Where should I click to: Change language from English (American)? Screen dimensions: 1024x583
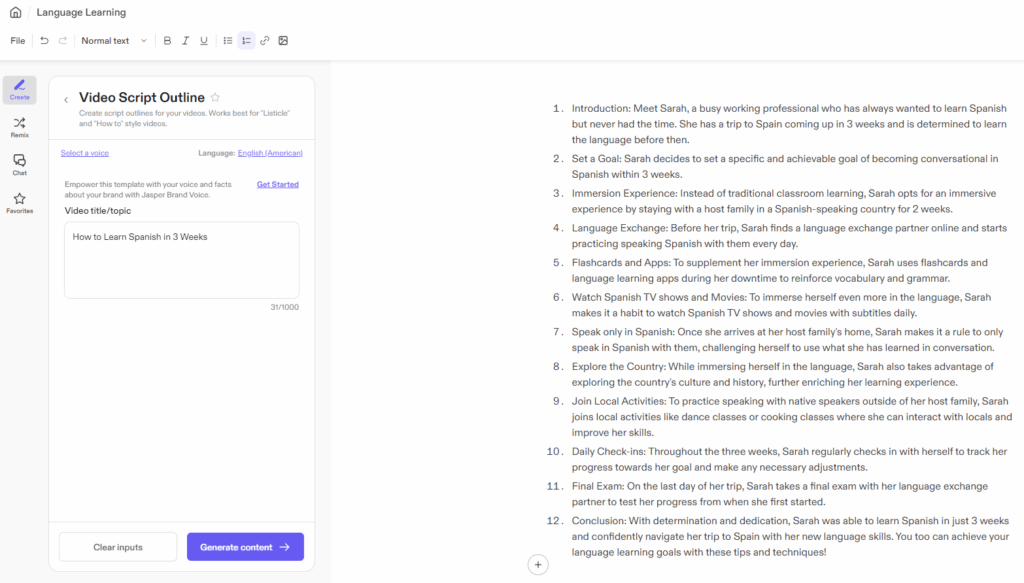[x=270, y=153]
